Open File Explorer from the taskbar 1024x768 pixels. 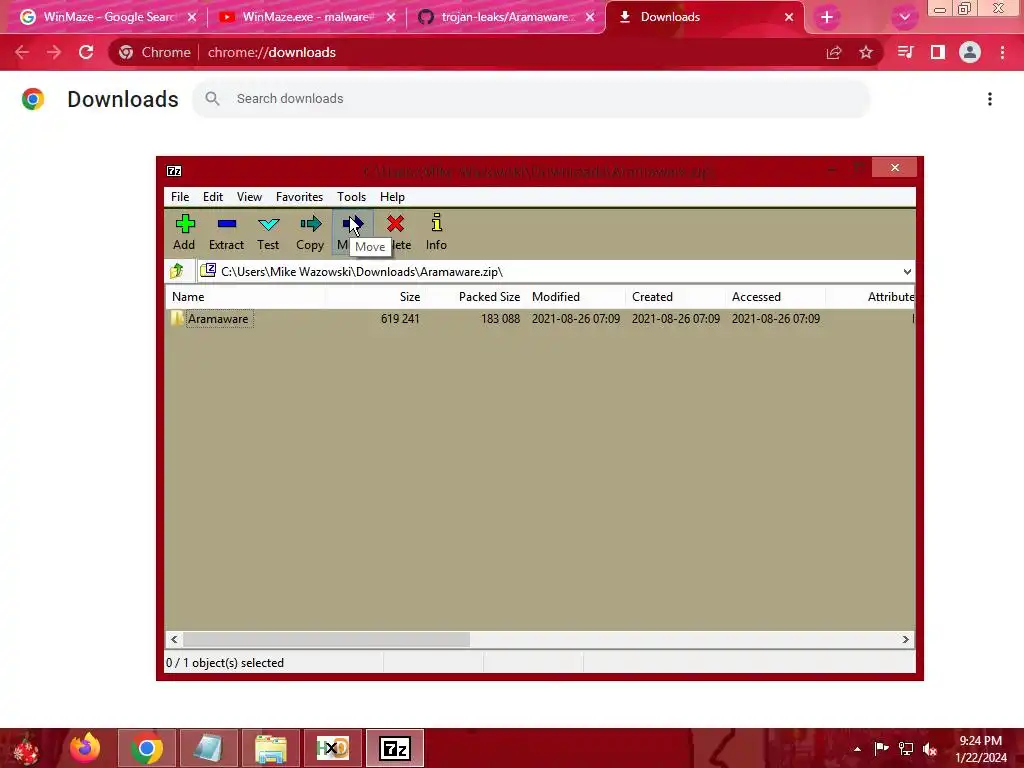point(270,748)
